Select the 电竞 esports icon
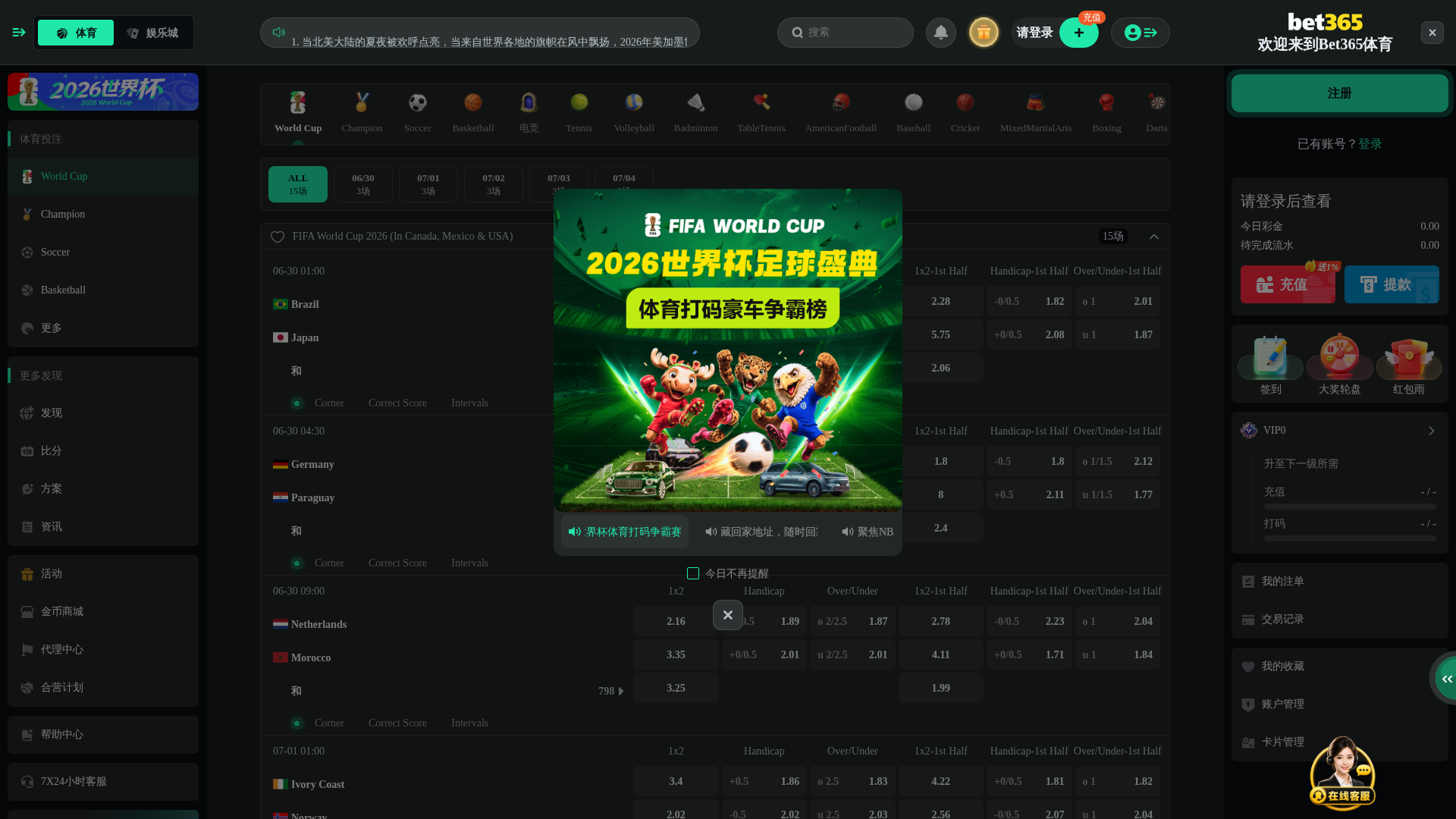This screenshot has width=1456, height=819. tap(529, 102)
